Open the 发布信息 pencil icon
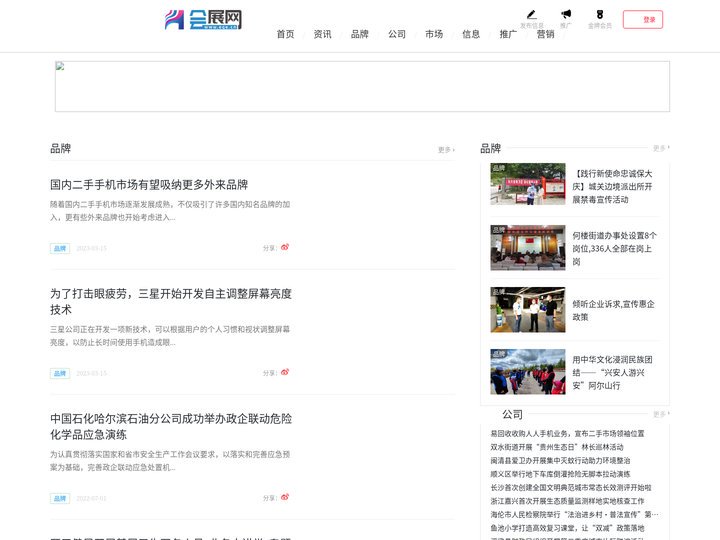The height and width of the screenshot is (540, 720). point(532,15)
